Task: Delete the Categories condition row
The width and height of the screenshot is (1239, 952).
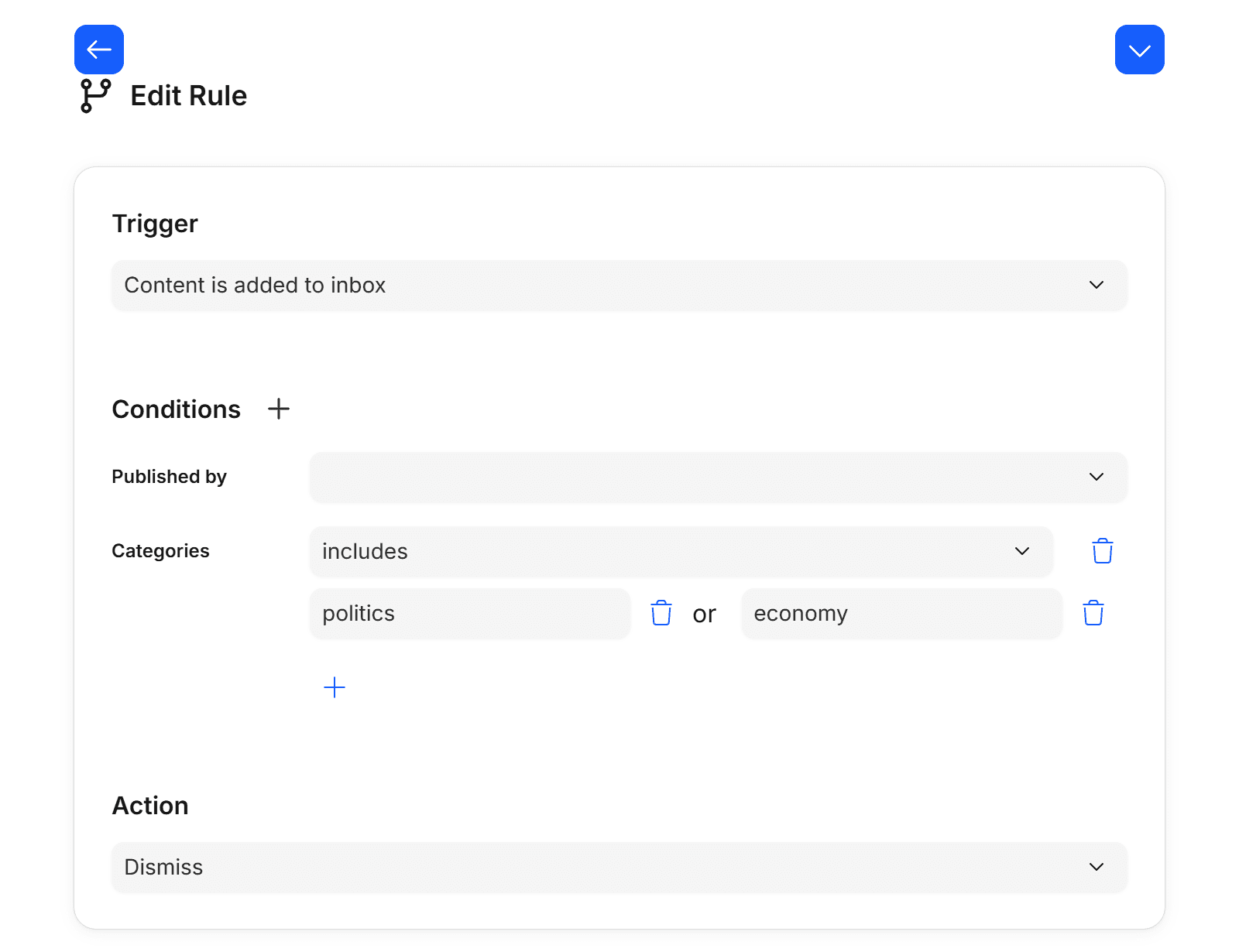Action: pyautogui.click(x=1102, y=551)
